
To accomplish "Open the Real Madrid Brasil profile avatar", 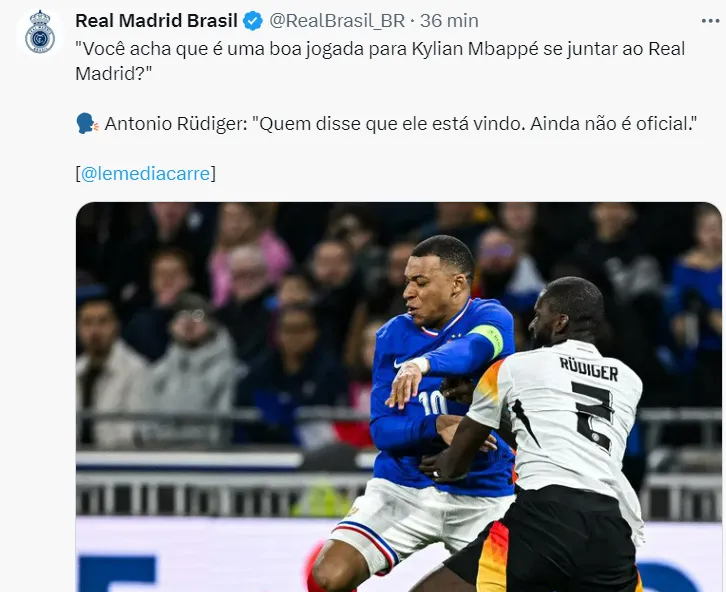I will coord(40,32).
